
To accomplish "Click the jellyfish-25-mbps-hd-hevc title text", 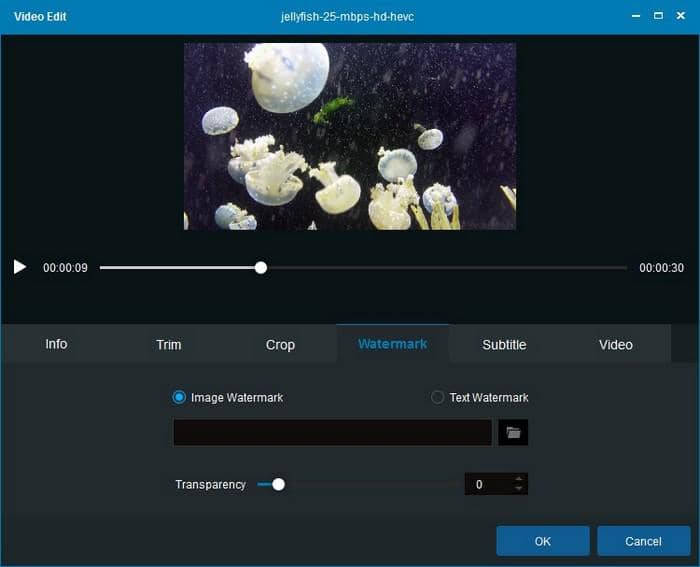I will point(347,17).
